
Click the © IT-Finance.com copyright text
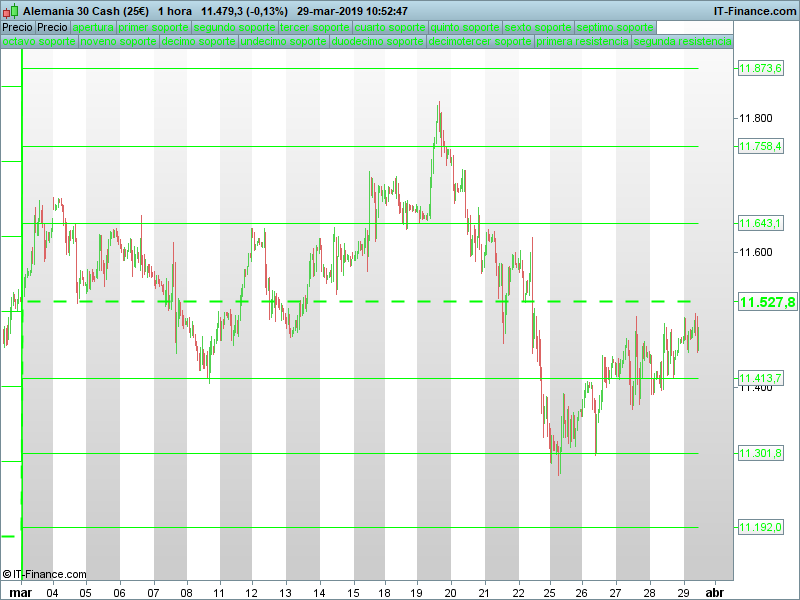point(39,574)
